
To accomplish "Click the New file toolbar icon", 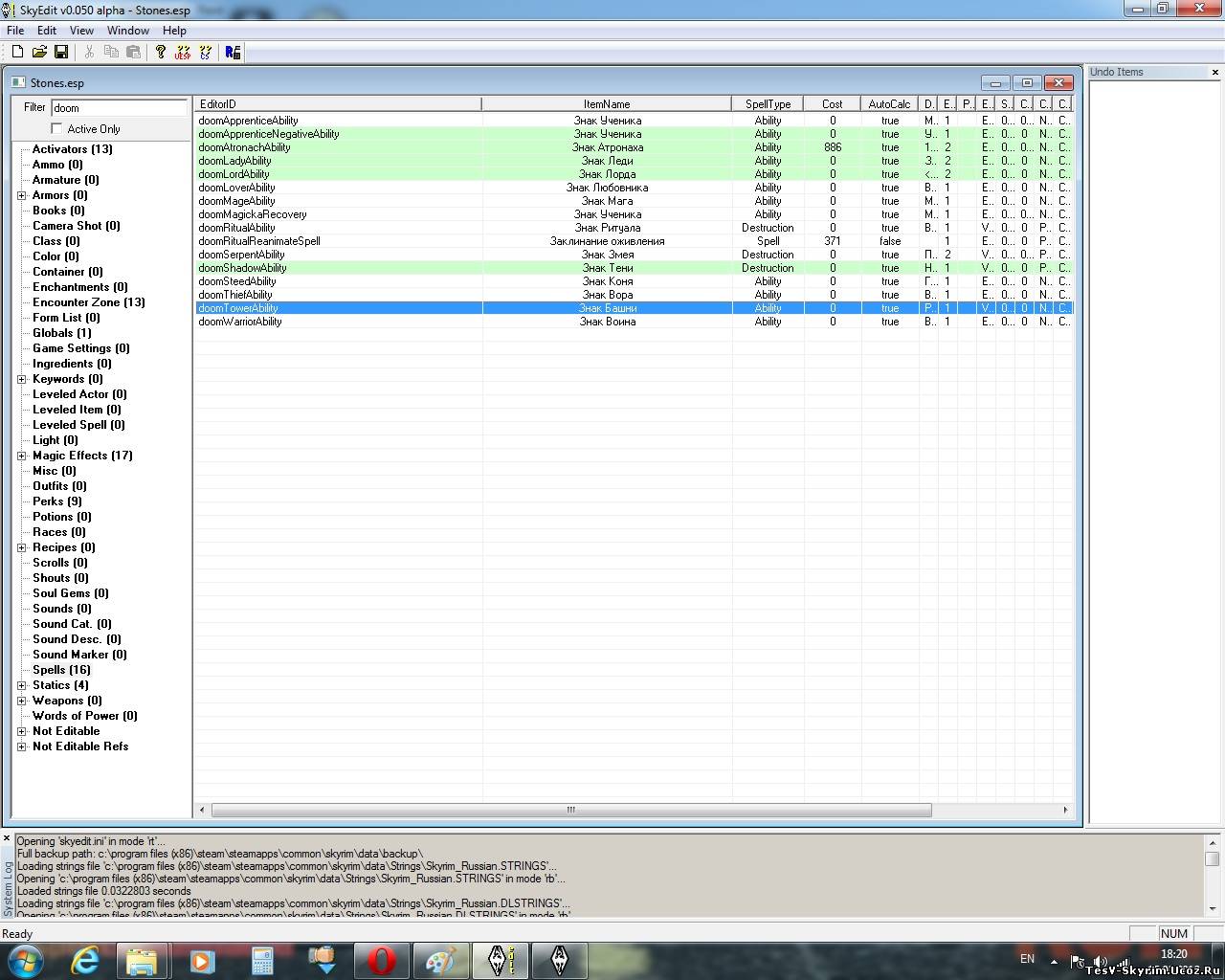I will pyautogui.click(x=17, y=52).
